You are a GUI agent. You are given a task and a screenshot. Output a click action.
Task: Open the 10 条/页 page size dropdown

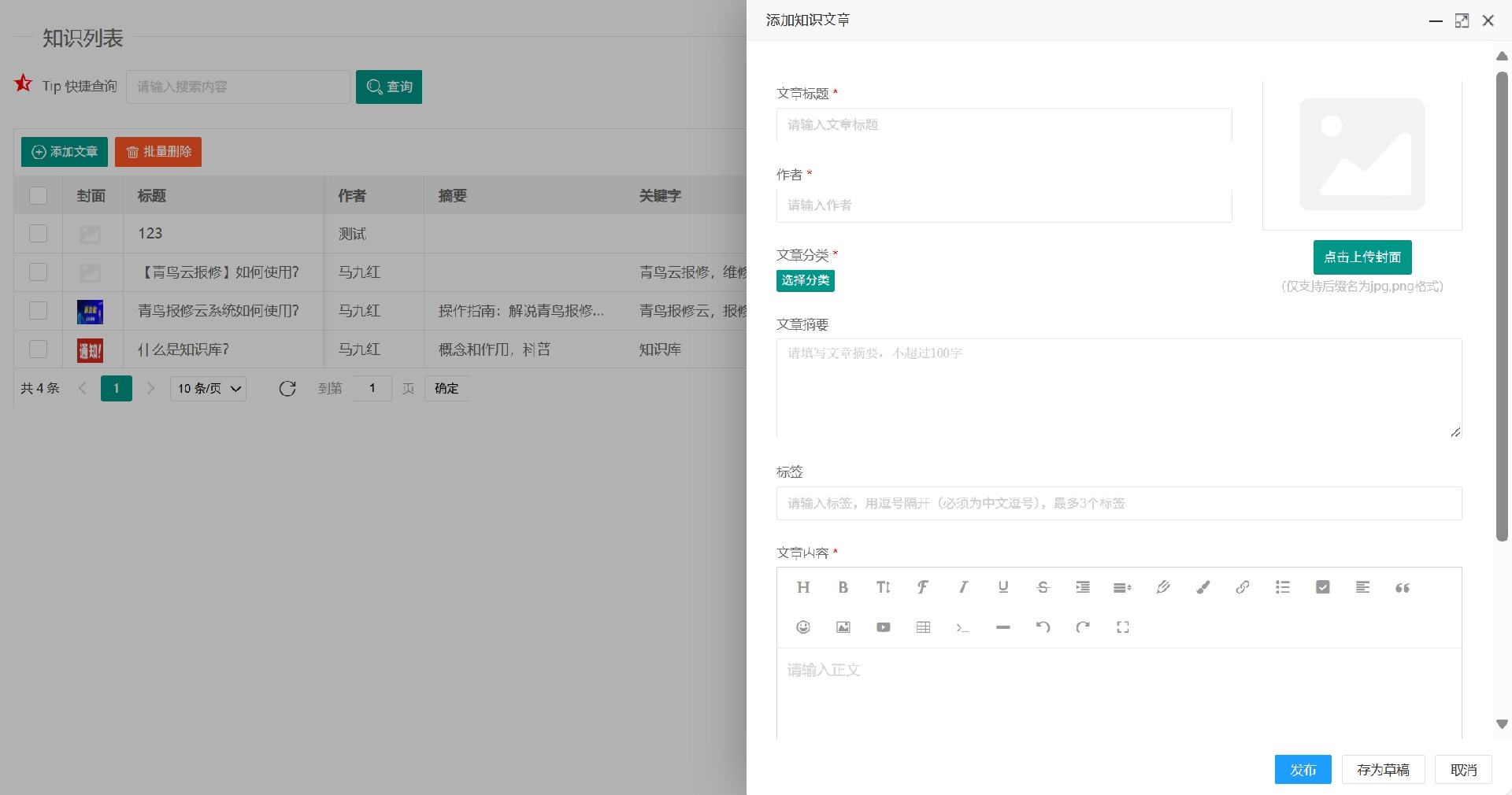[x=207, y=388]
